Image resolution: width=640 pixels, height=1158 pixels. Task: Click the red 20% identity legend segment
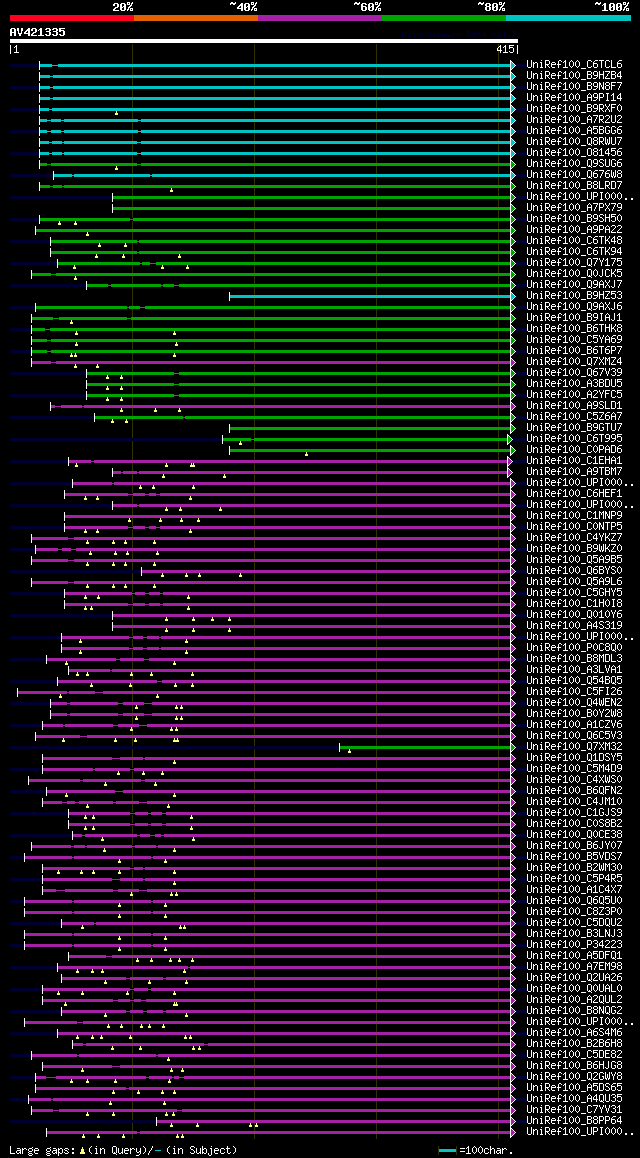(72, 18)
